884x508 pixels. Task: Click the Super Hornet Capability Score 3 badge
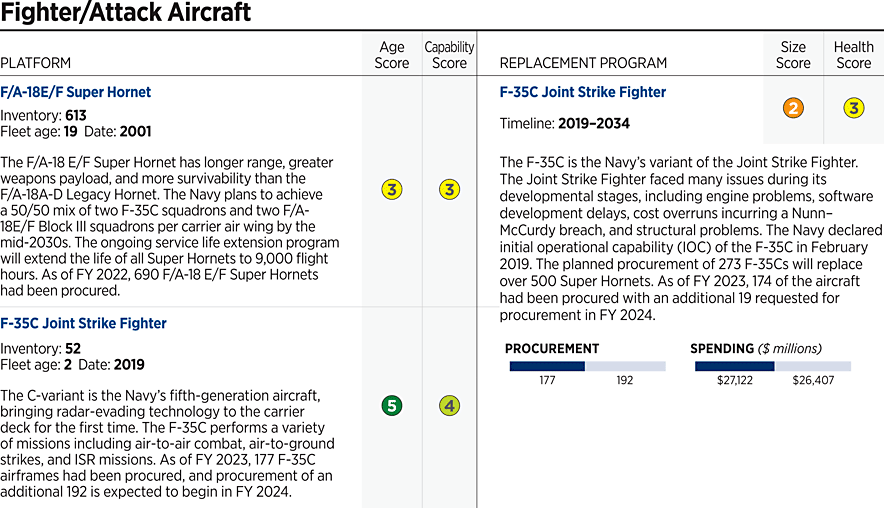(x=450, y=189)
